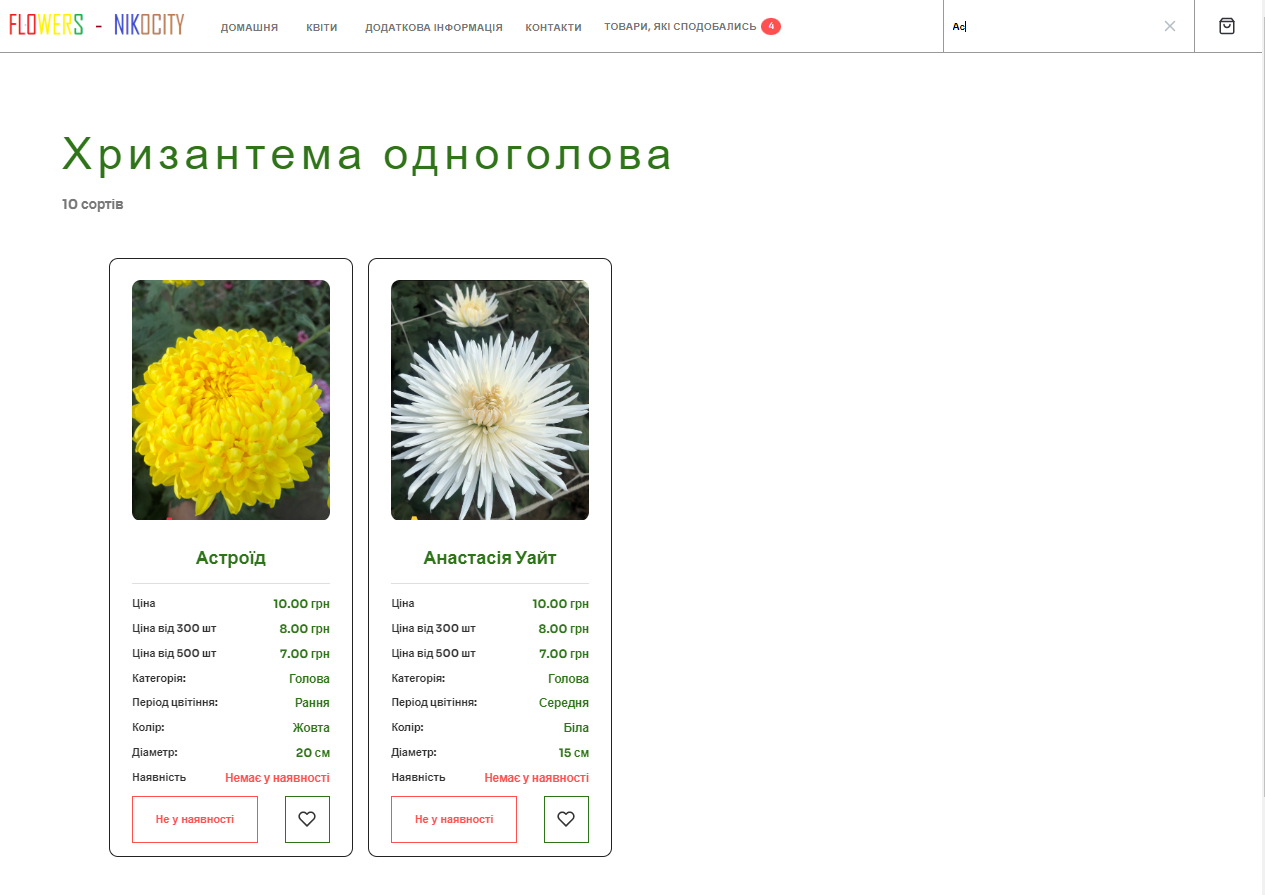Click Анастасія Уайт diameter value 15 см

coord(574,753)
